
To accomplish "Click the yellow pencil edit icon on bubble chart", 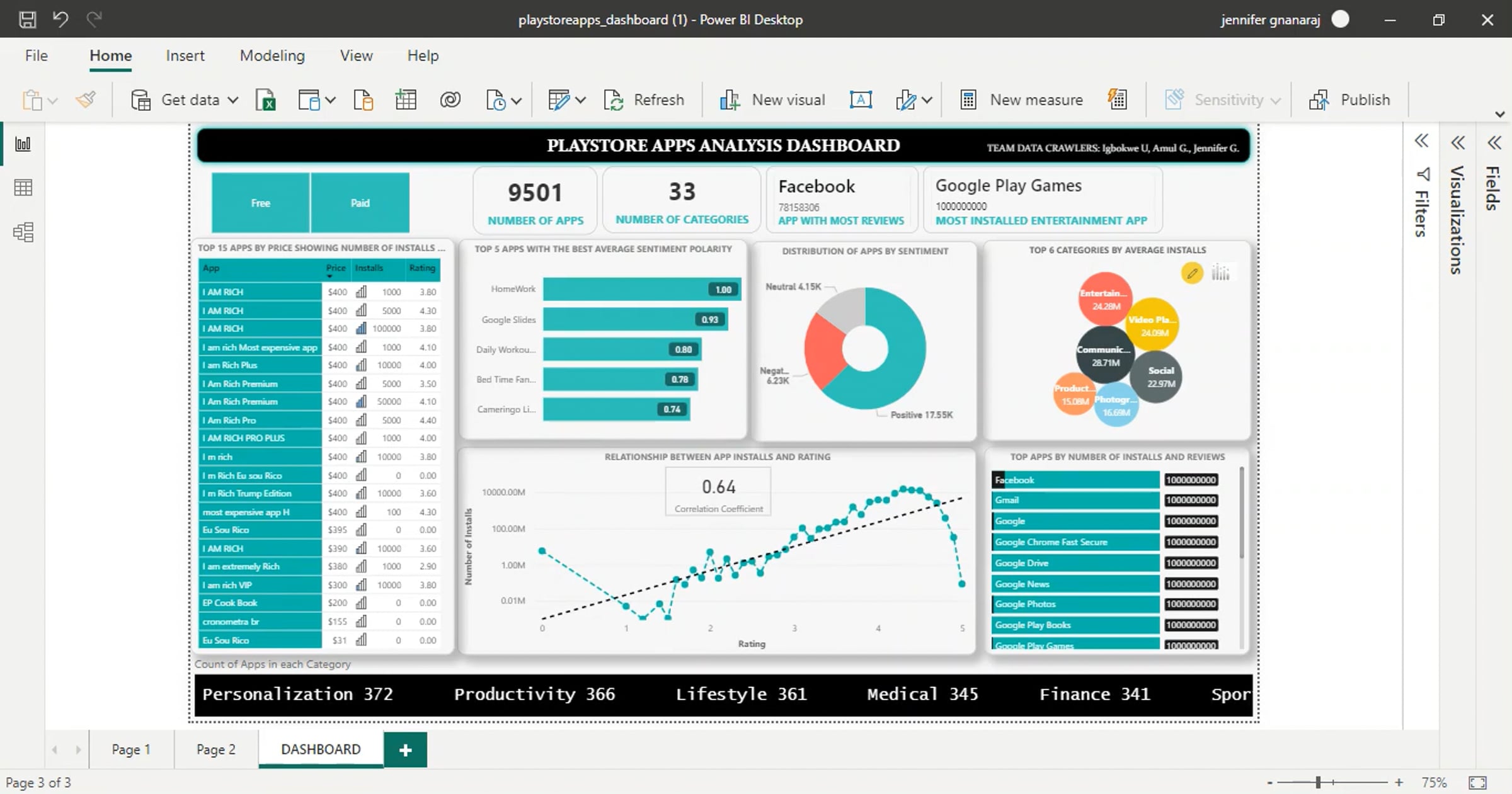I will (1192, 273).
